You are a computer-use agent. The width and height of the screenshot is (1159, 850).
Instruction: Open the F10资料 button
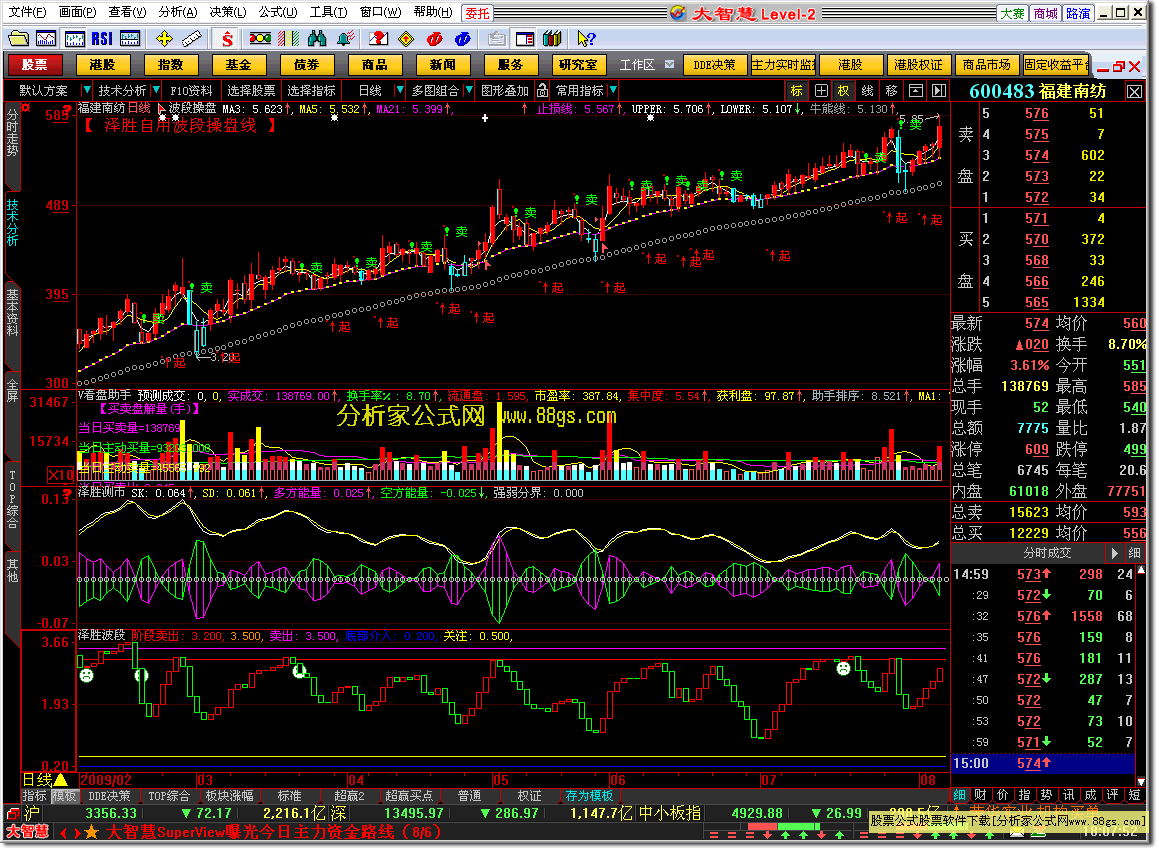point(191,90)
